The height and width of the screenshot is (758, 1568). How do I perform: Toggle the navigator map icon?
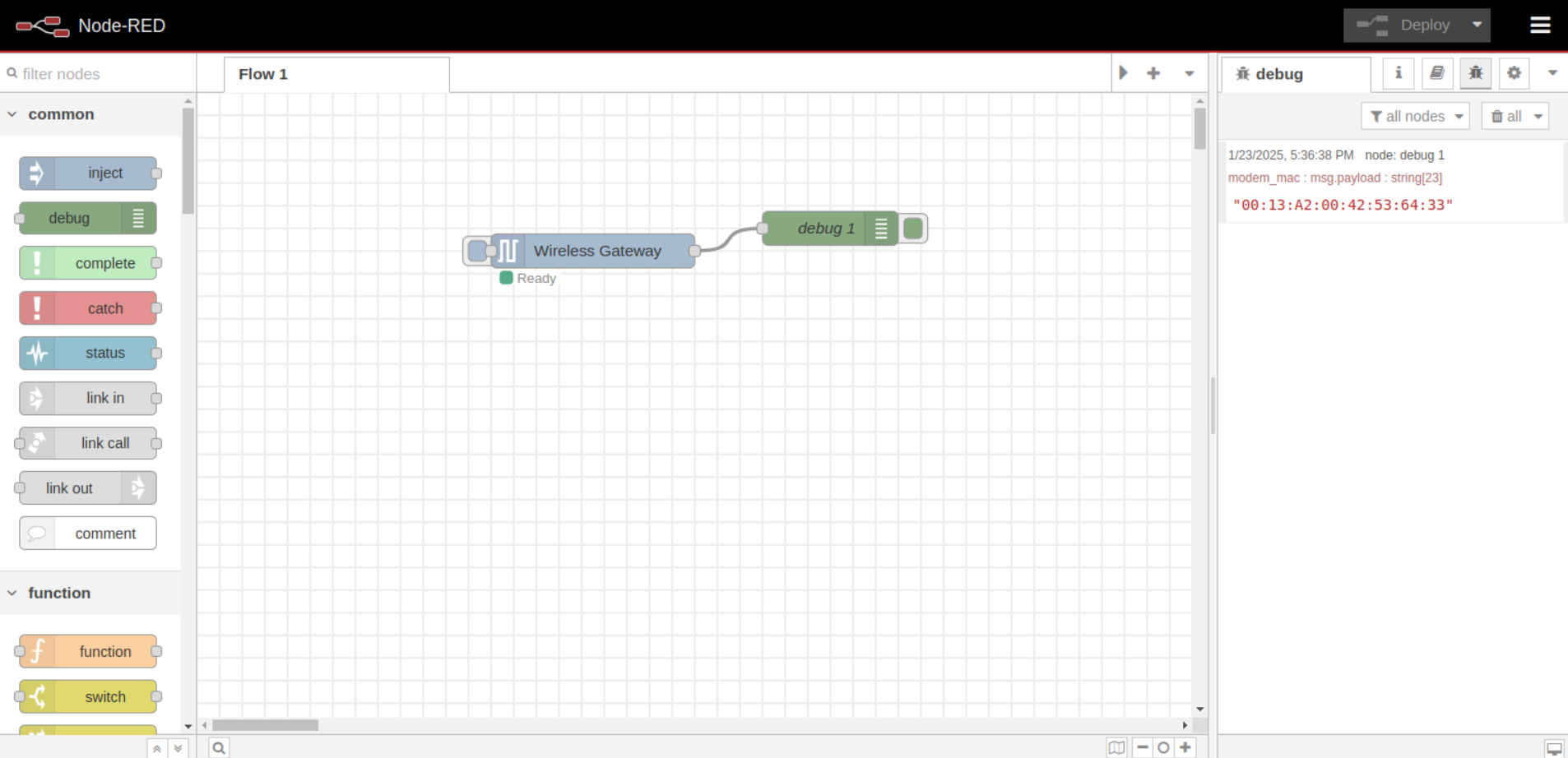click(1116, 747)
